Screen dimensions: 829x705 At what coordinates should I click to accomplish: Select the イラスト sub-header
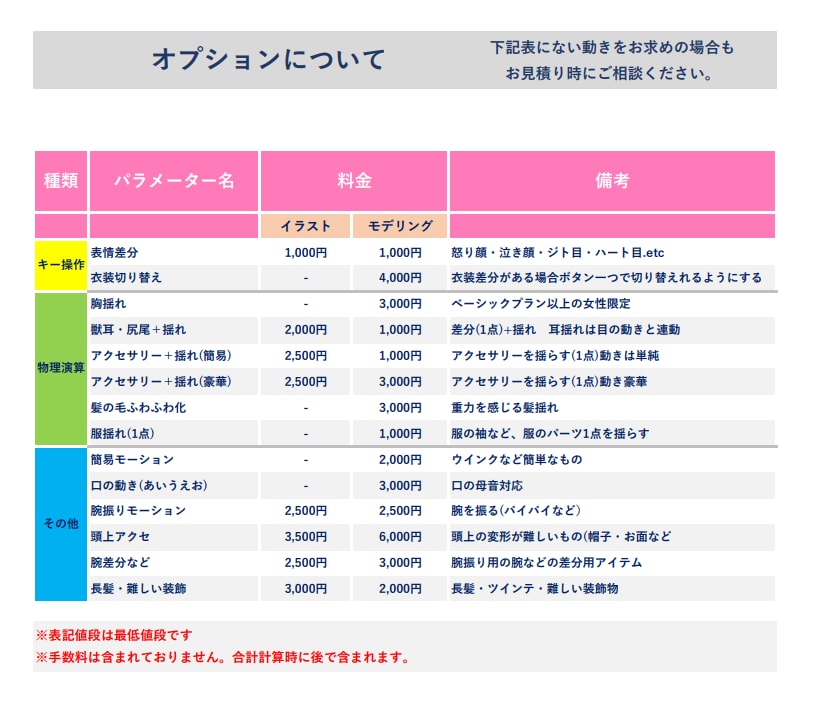tap(305, 226)
